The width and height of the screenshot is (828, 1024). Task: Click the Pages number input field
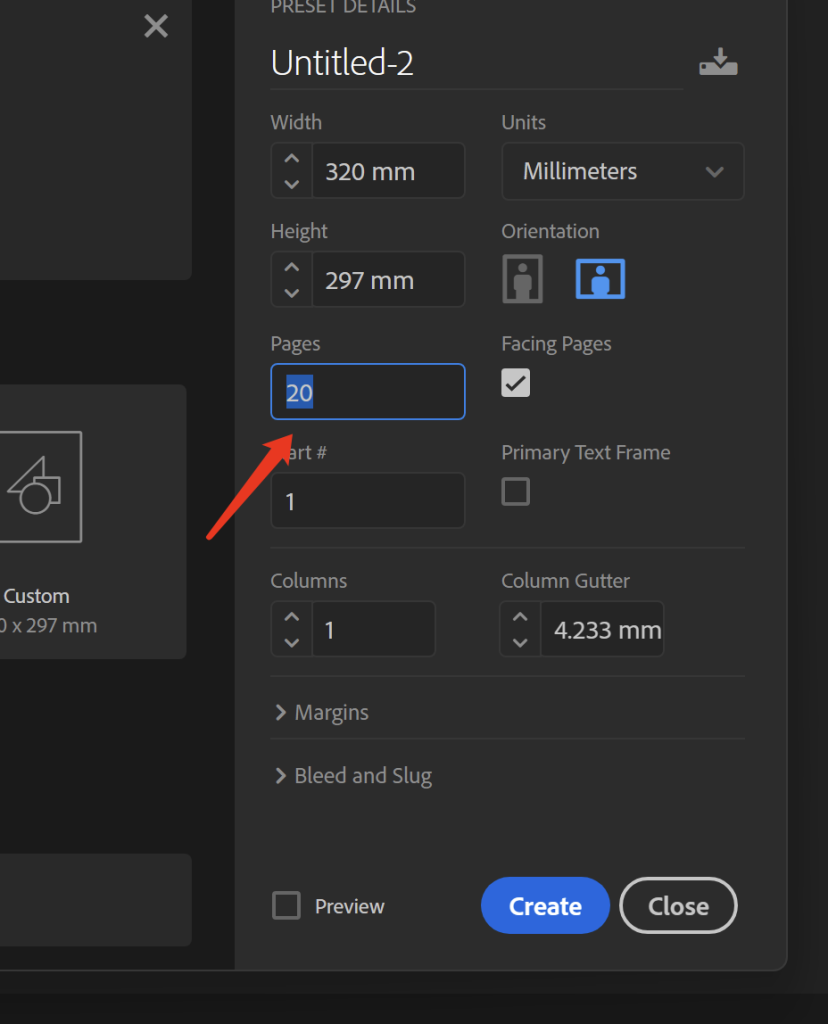click(x=368, y=392)
